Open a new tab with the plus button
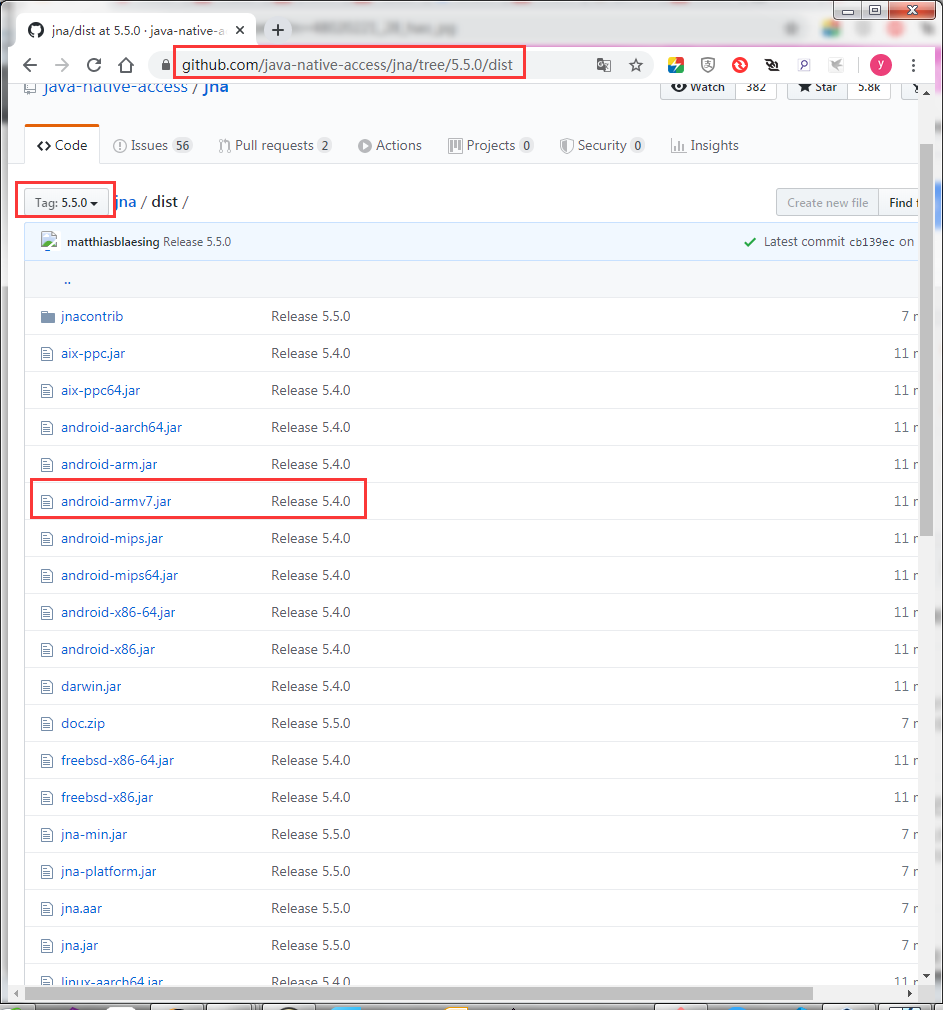The width and height of the screenshot is (943, 1010). tap(278, 30)
